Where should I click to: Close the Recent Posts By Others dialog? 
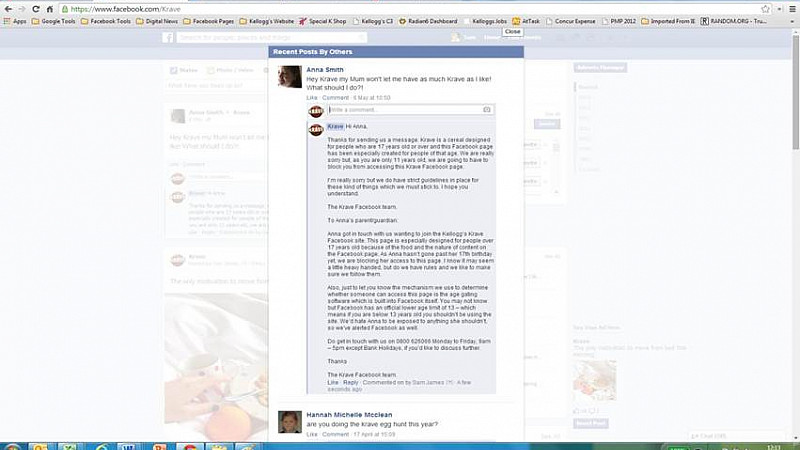[x=512, y=32]
